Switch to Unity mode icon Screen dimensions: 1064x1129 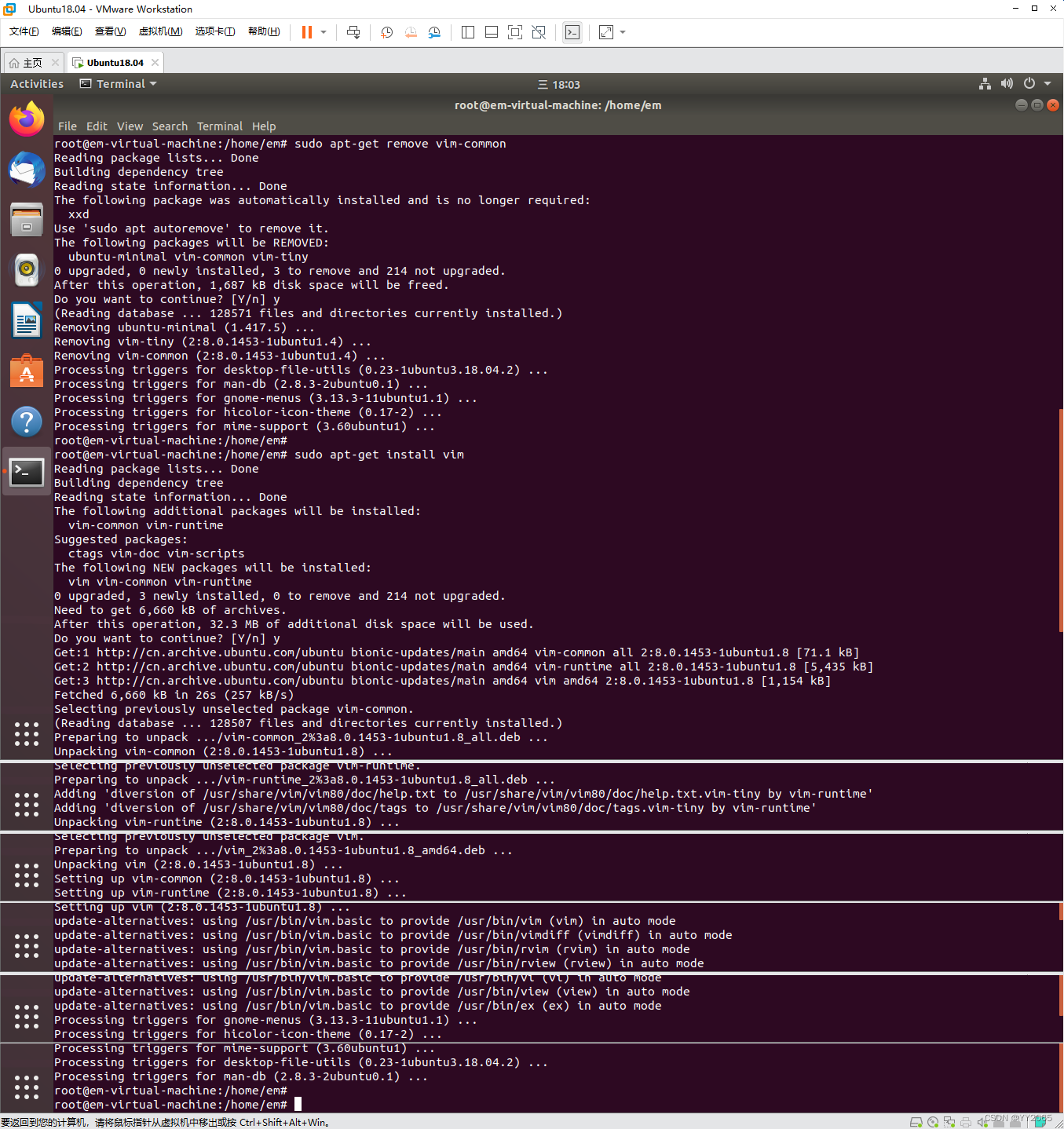539,32
